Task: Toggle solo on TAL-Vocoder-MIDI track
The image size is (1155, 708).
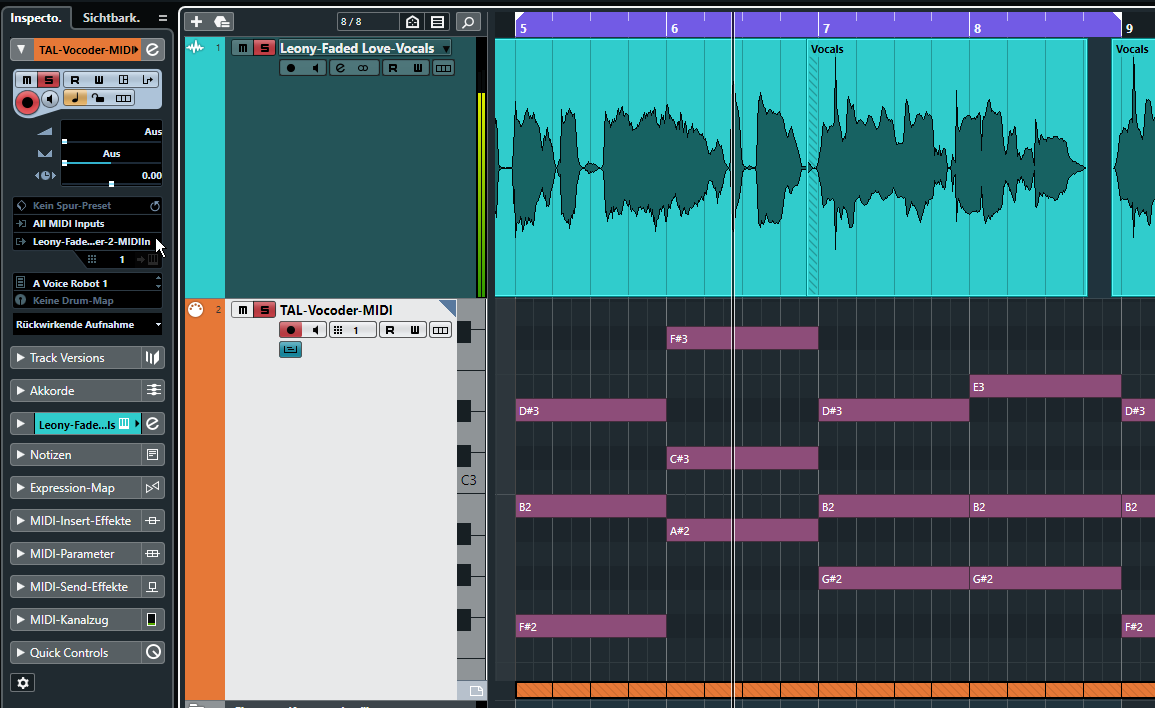Action: (264, 310)
